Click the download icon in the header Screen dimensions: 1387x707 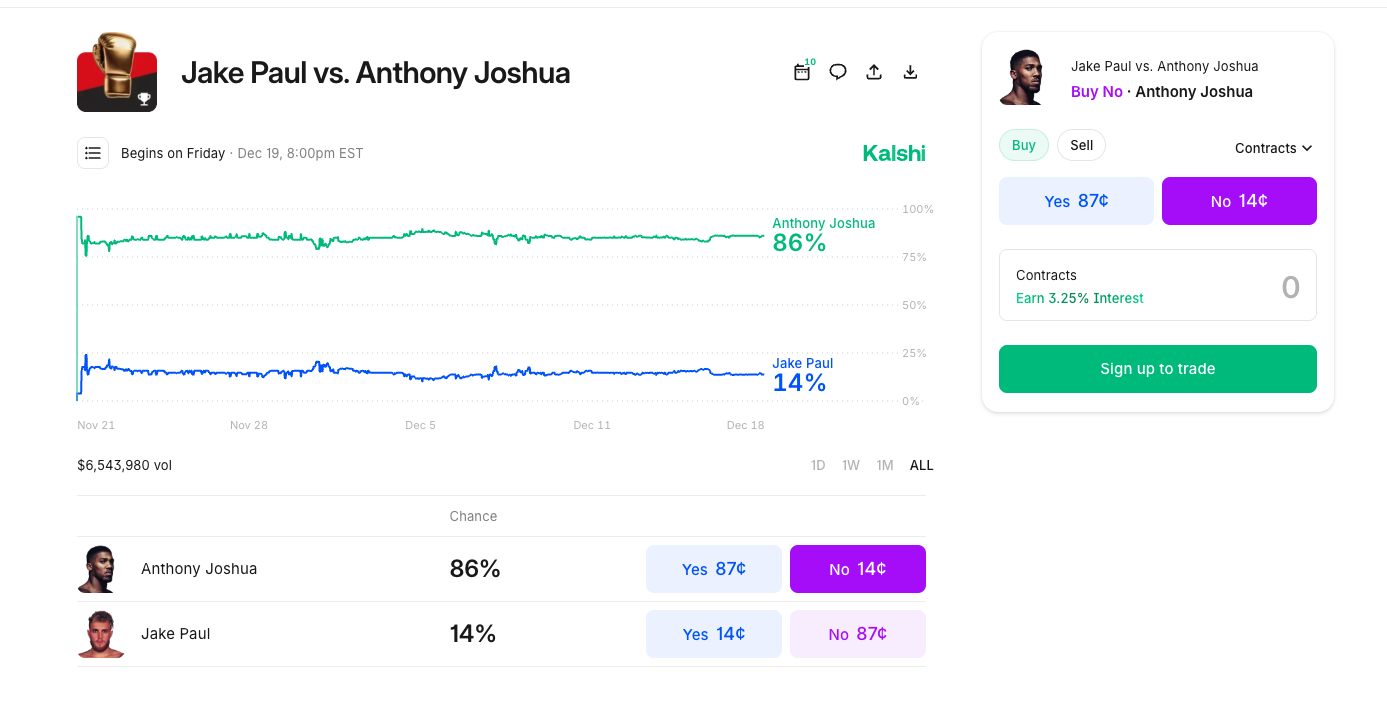[x=910, y=72]
